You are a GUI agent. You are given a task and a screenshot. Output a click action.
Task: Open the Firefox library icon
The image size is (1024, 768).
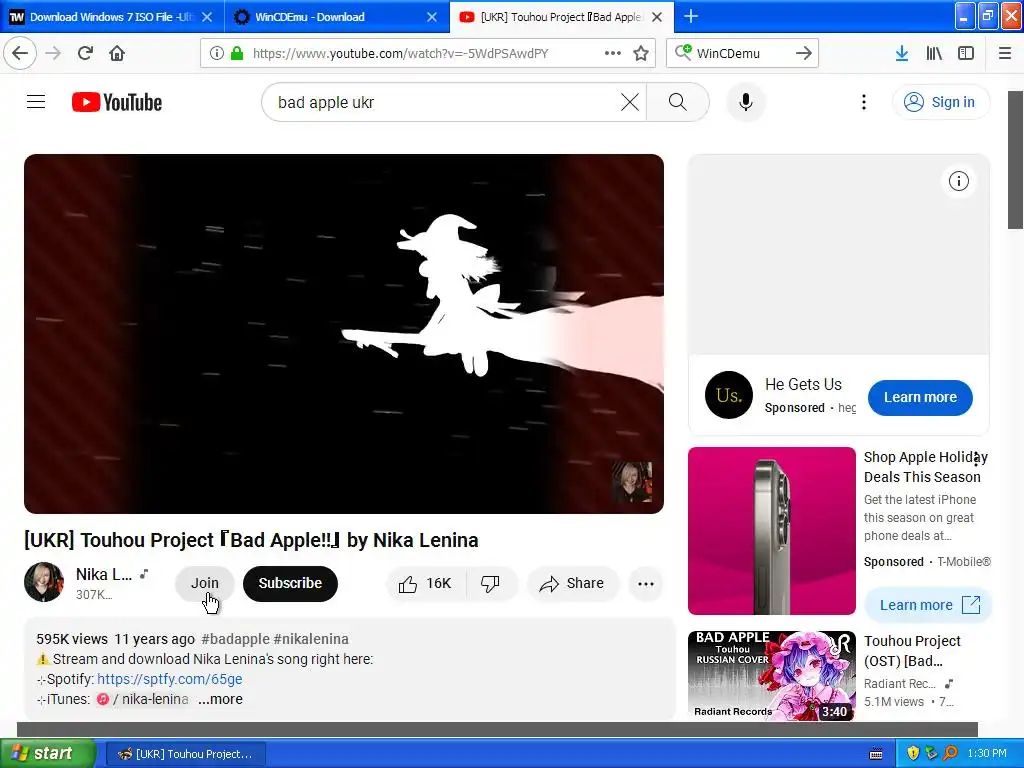pos(934,53)
